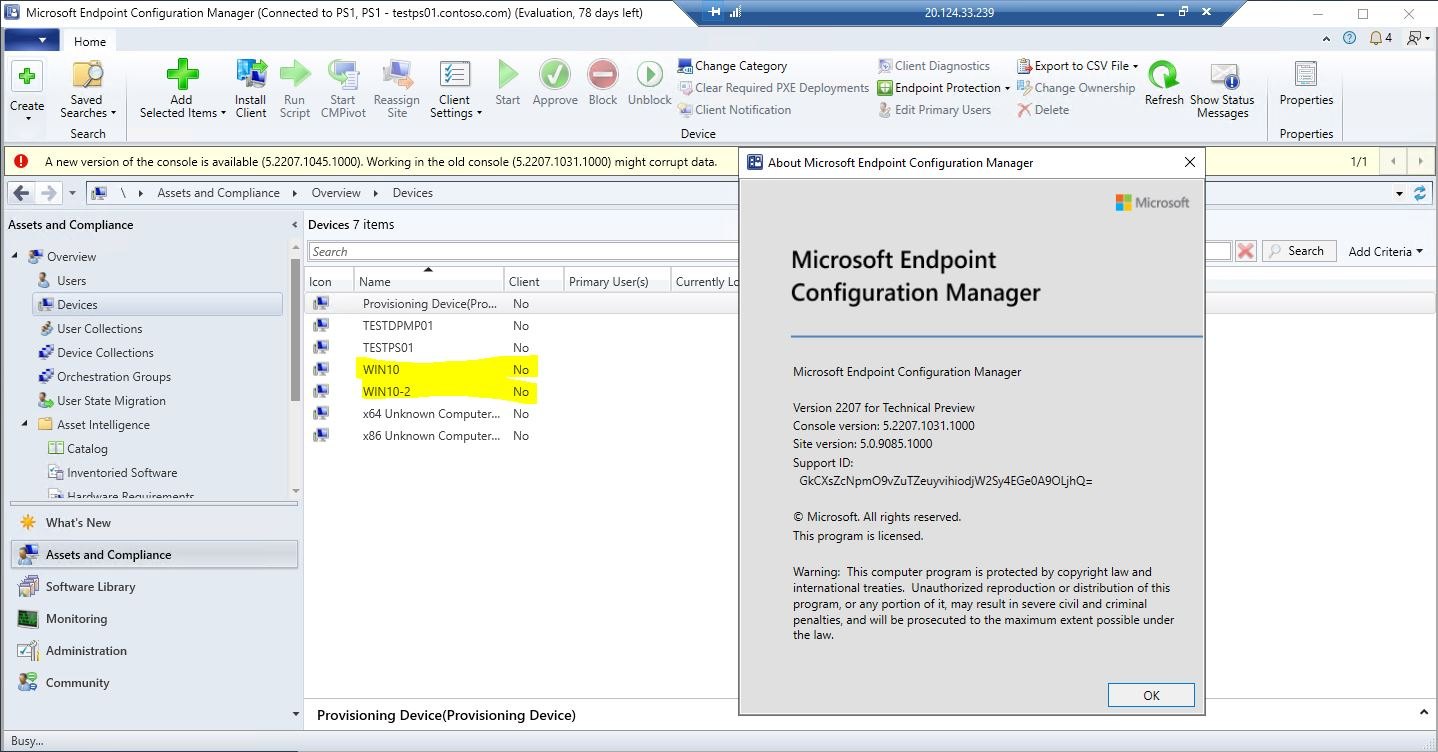Select Device Collections in the tree
Screen dimensions: 1438x752
click(x=105, y=353)
